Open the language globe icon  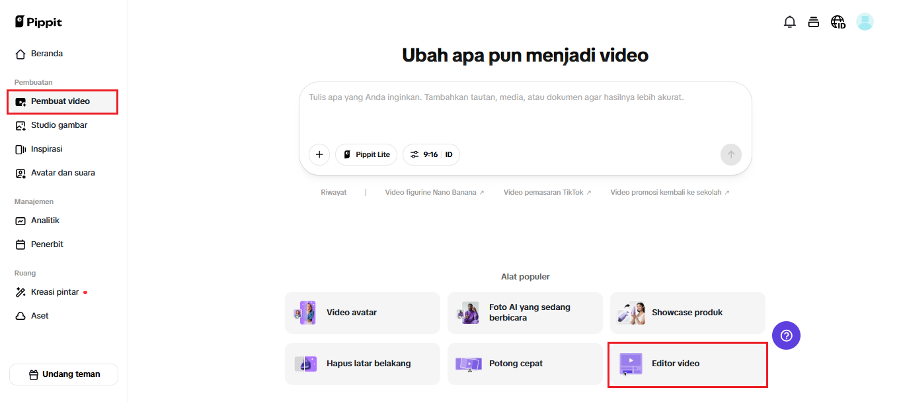pos(838,22)
